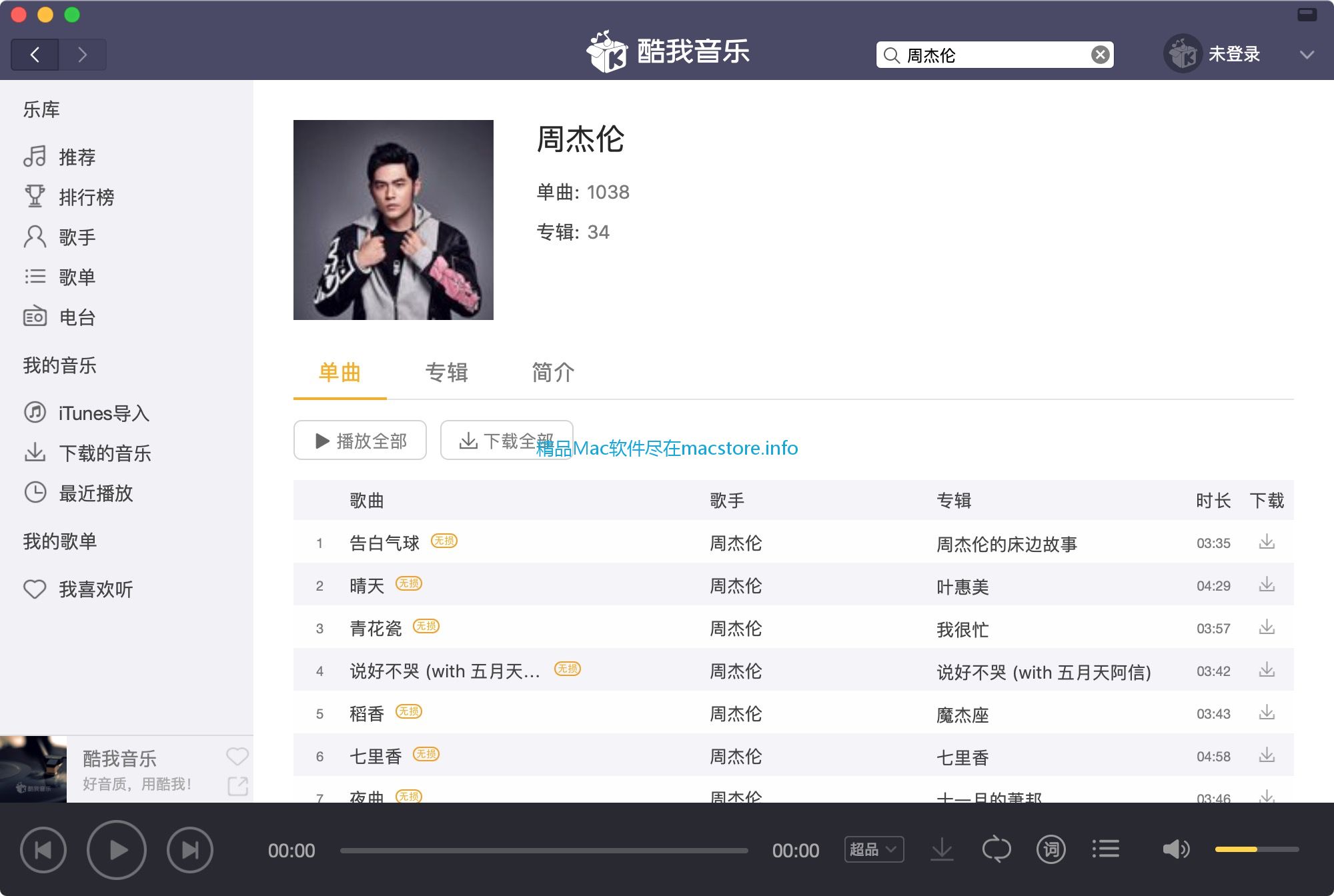Open 排行榜 charts in the sidebar
The height and width of the screenshot is (896, 1334).
pyautogui.click(x=69, y=197)
